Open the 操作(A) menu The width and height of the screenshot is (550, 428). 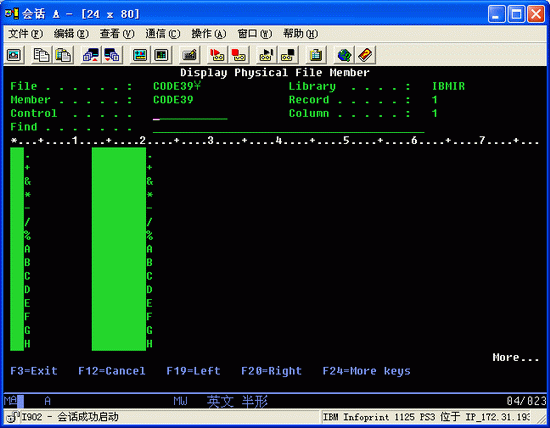pyautogui.click(x=209, y=34)
